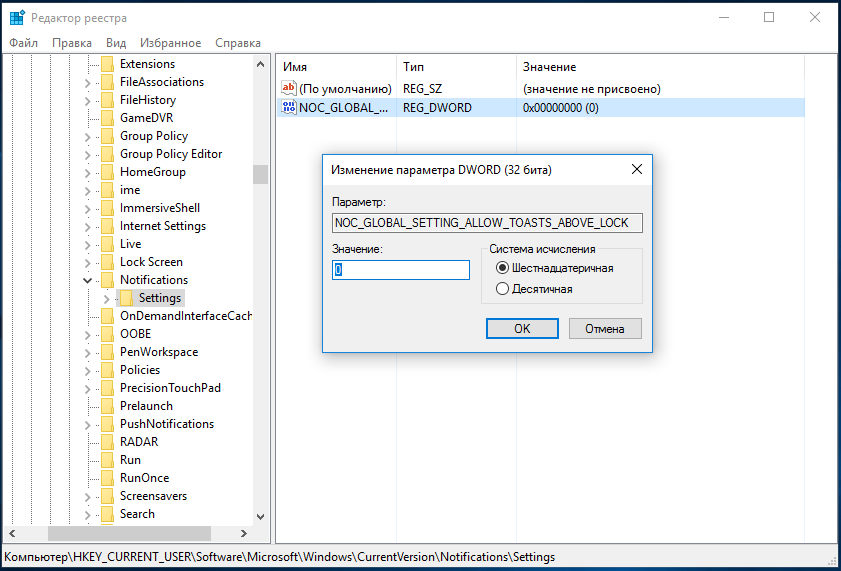Click the Settings subfolder icon
841x571 pixels.
click(127, 298)
